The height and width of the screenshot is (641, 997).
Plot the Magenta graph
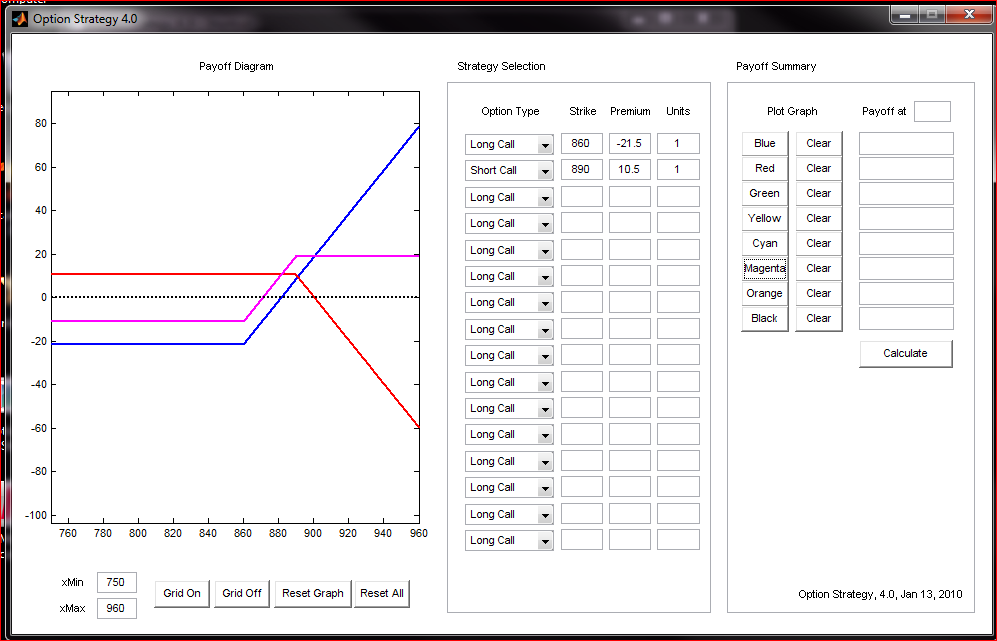click(764, 268)
